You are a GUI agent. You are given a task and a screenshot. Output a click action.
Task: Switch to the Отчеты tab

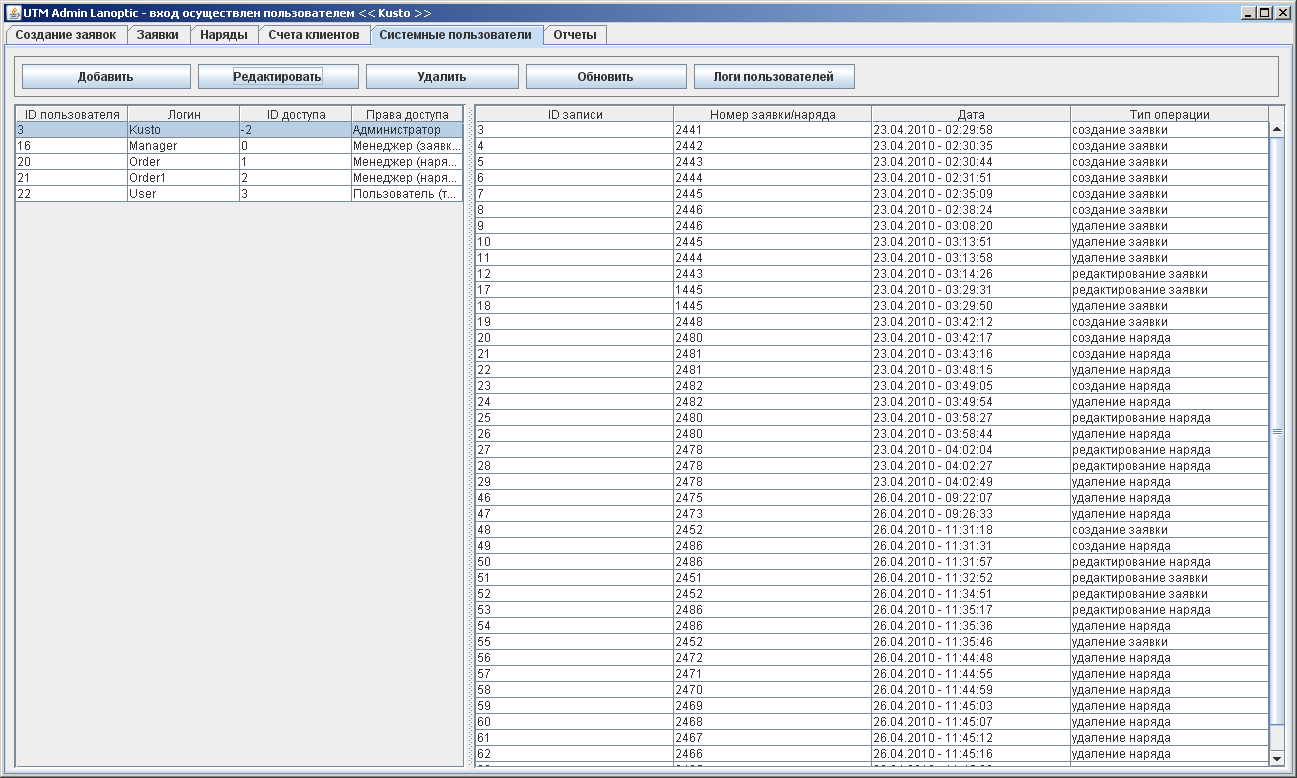[x=575, y=35]
